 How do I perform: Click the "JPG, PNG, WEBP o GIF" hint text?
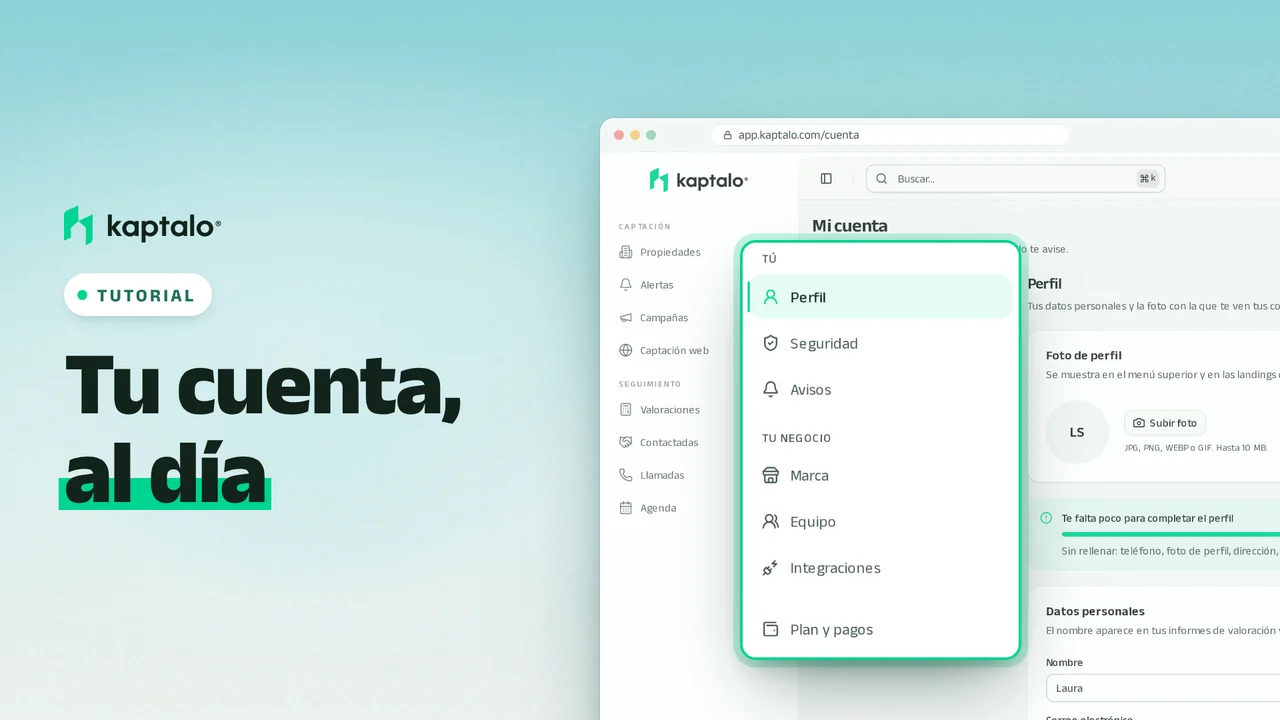click(1196, 448)
